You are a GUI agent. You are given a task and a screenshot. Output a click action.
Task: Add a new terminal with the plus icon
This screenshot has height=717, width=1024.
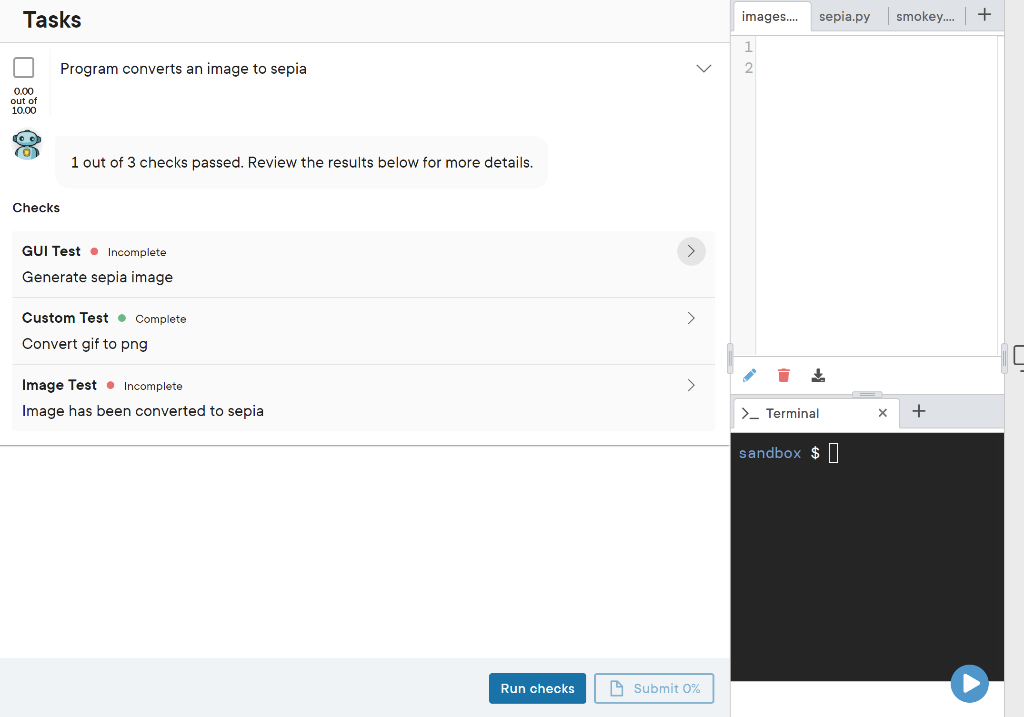pyautogui.click(x=918, y=411)
